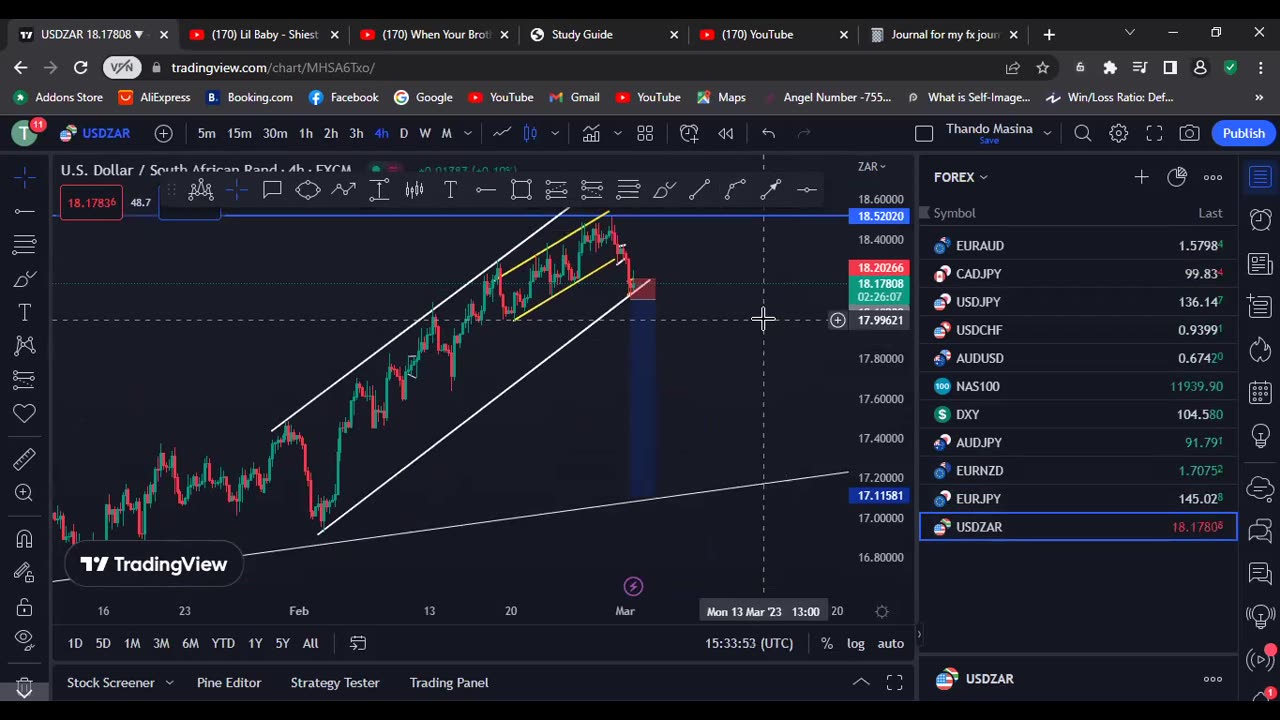This screenshot has width=1280, height=720.
Task: Select the trend line tool in left toolbar
Action: click(25, 211)
